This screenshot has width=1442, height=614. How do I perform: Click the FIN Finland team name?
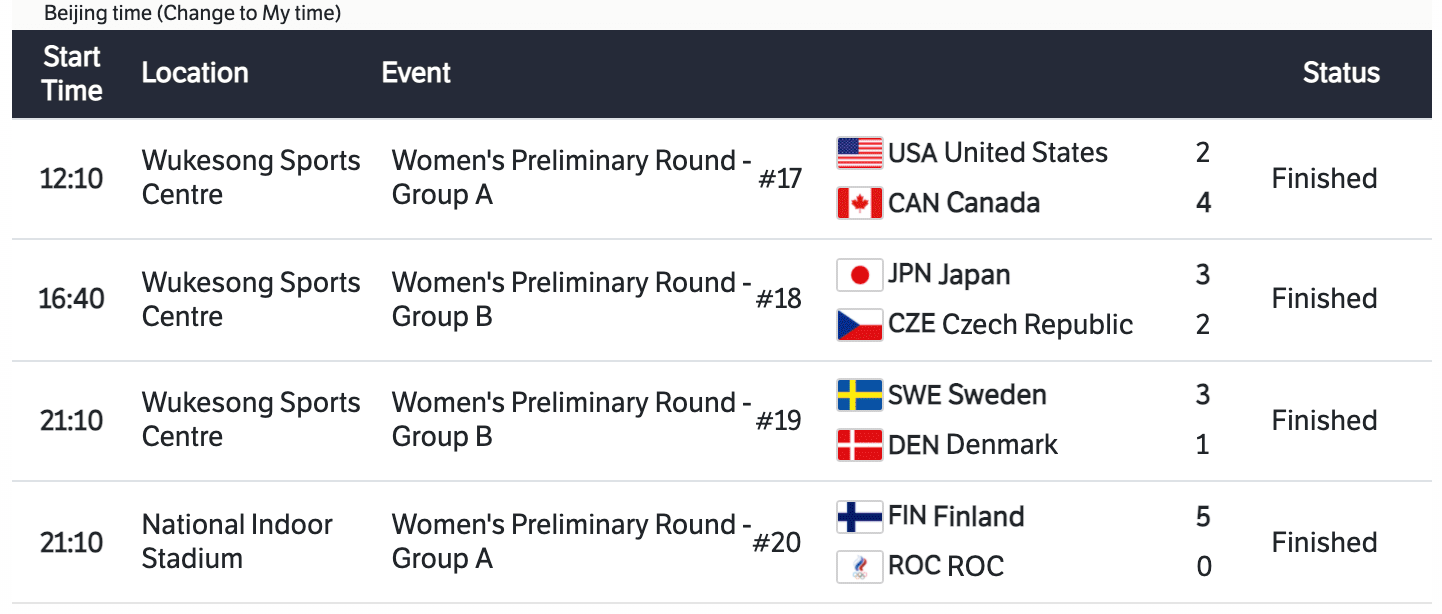pyautogui.click(x=956, y=517)
